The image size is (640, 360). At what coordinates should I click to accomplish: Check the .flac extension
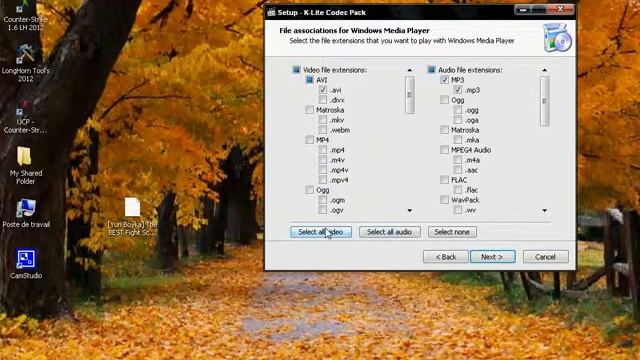458,190
